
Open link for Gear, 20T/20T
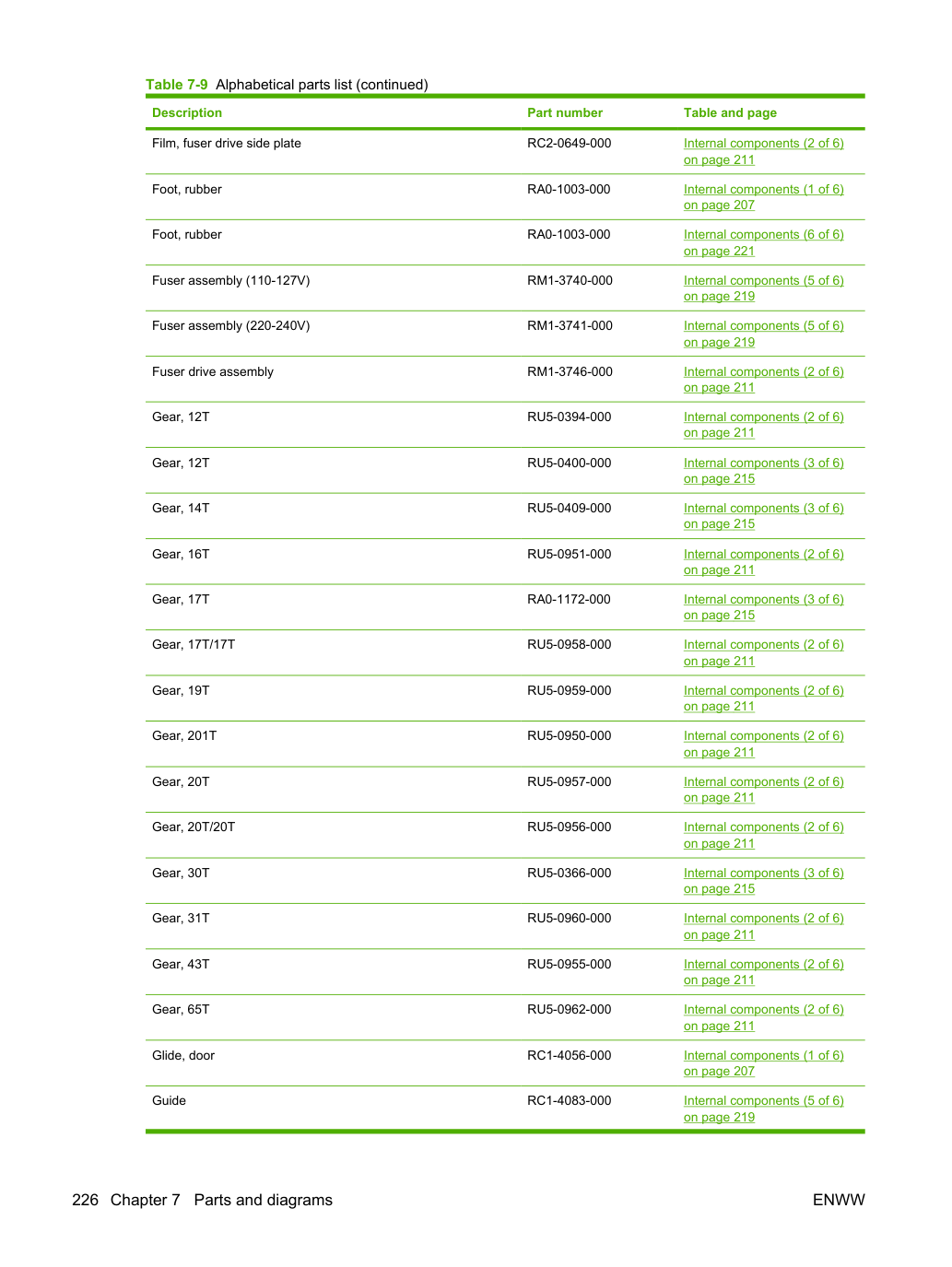point(763,835)
